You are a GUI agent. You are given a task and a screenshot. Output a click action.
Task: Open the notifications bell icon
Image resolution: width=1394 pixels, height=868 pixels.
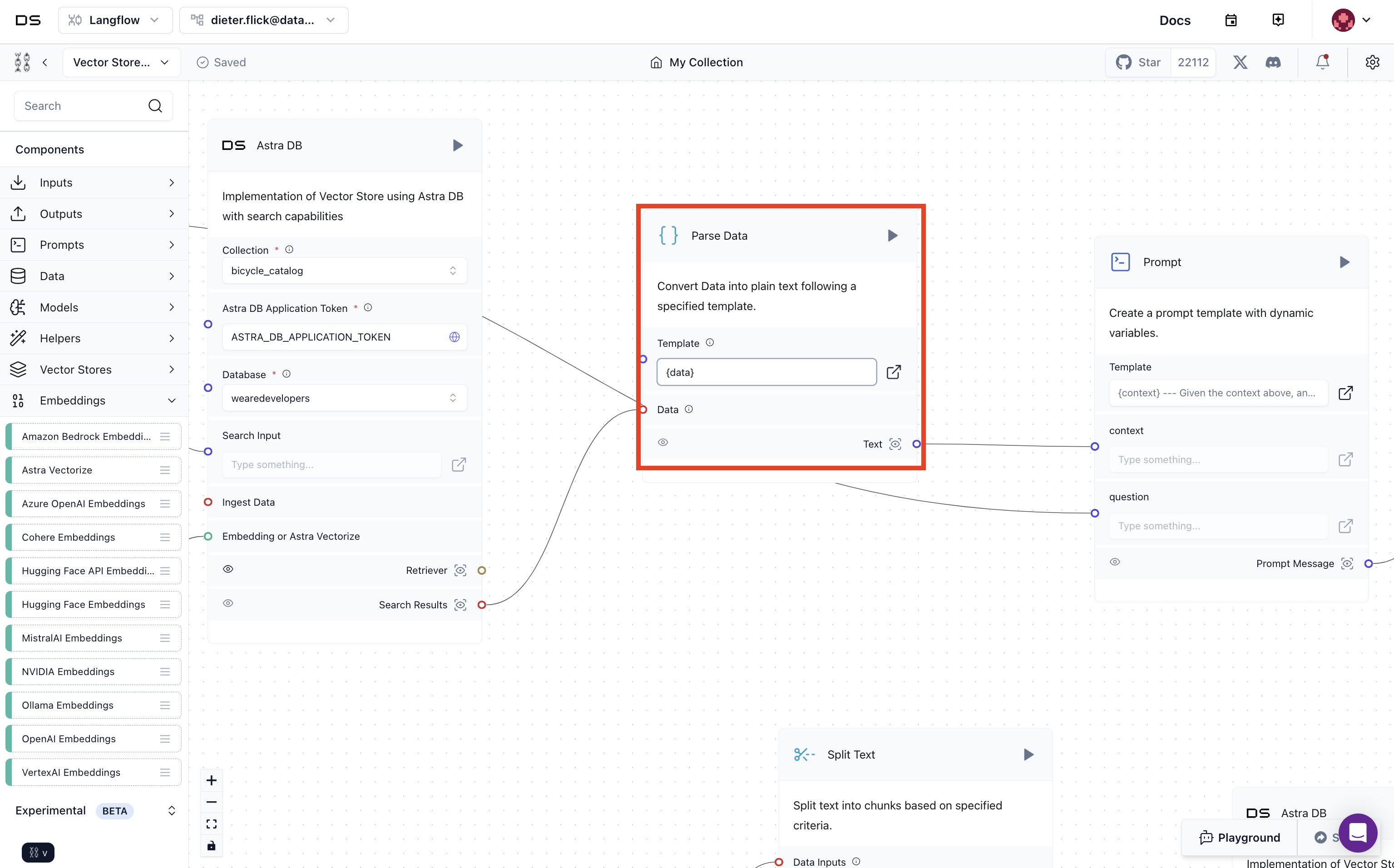tap(1322, 62)
